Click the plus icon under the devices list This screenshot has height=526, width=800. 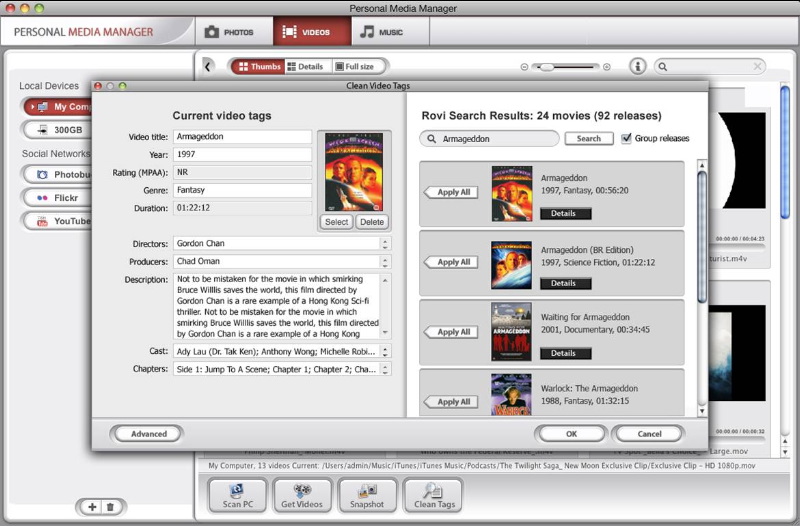coord(93,507)
